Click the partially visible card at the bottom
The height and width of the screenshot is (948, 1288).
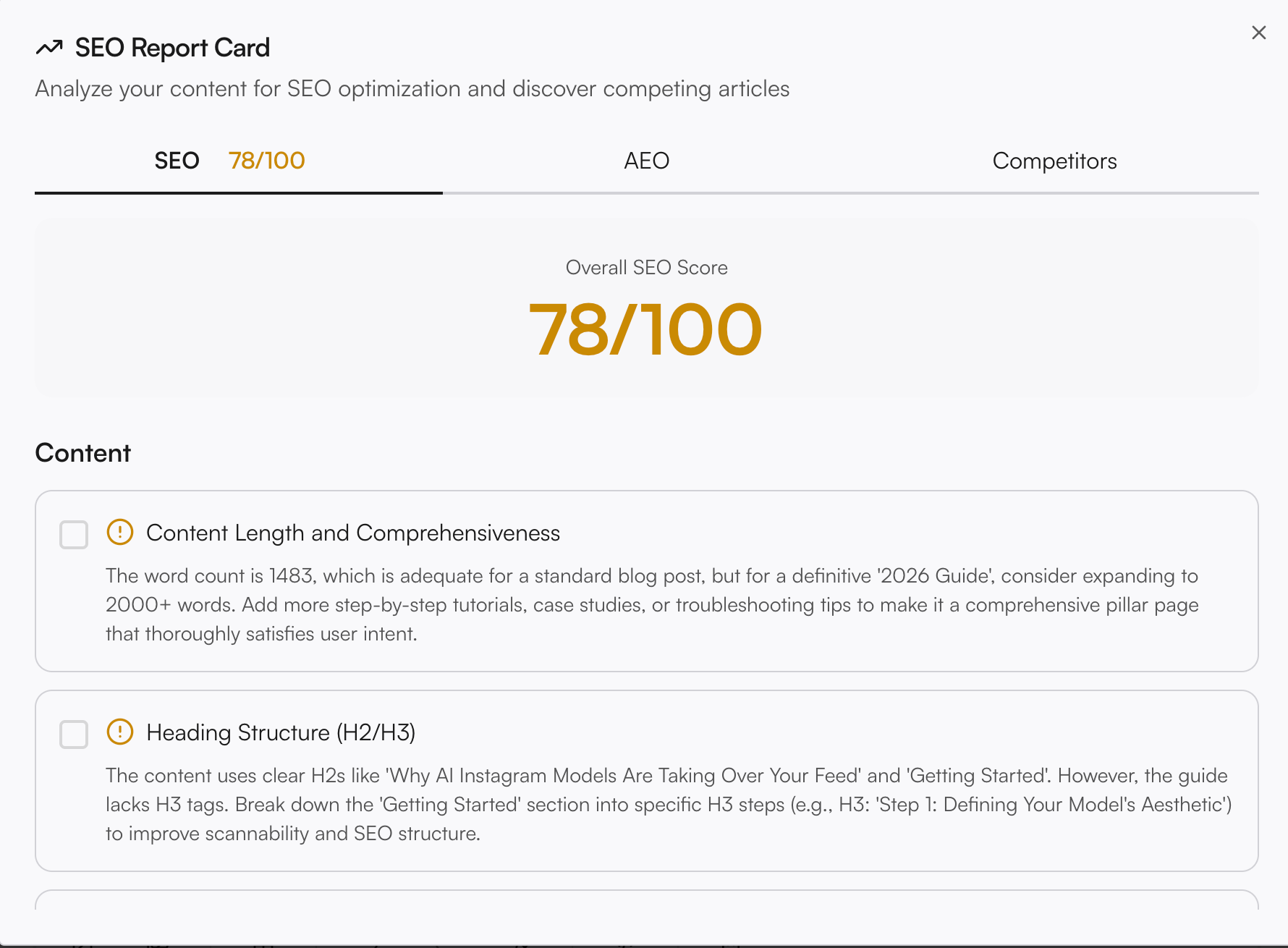647,900
